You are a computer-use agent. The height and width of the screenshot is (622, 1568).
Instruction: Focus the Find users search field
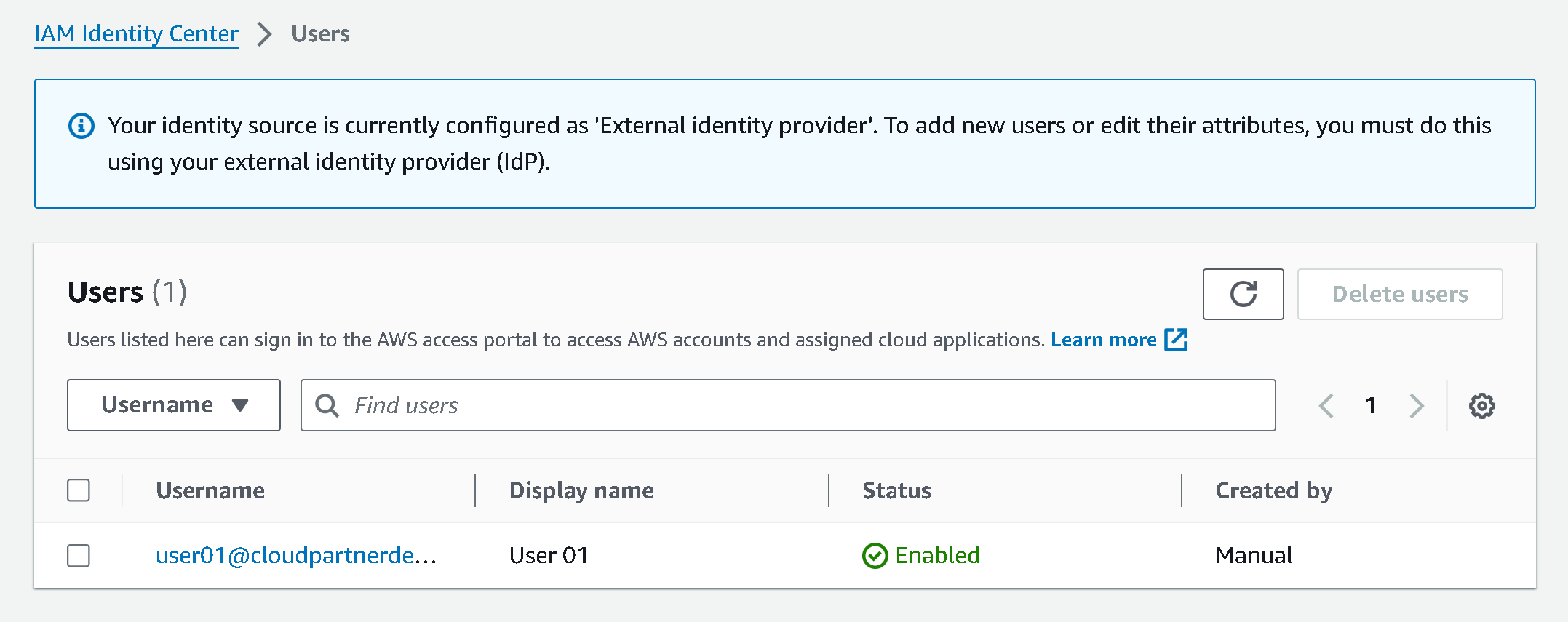(800, 405)
